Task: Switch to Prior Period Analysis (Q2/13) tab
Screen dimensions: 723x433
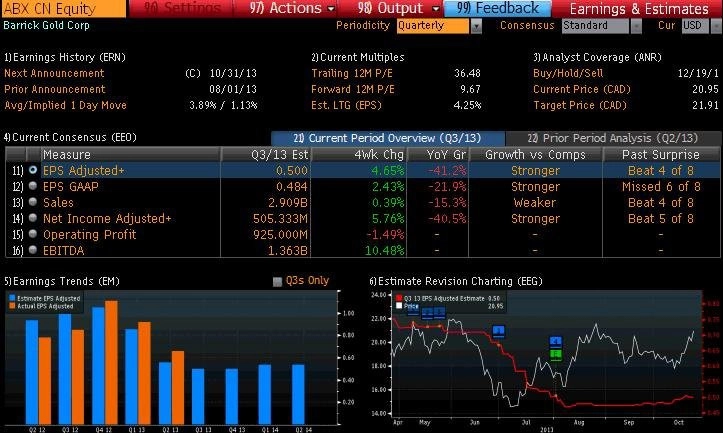Action: [613, 138]
